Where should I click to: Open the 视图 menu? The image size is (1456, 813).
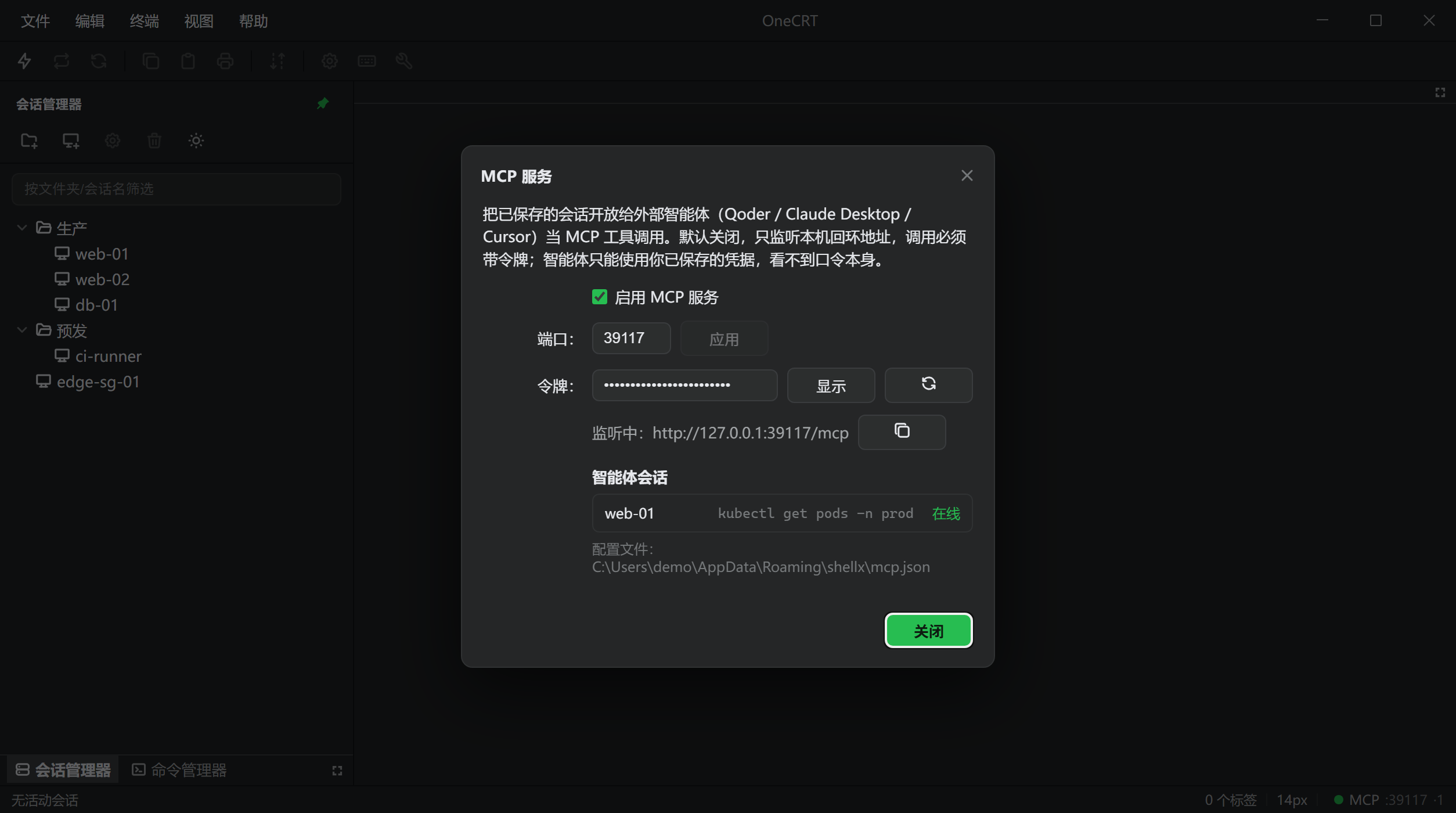[199, 21]
